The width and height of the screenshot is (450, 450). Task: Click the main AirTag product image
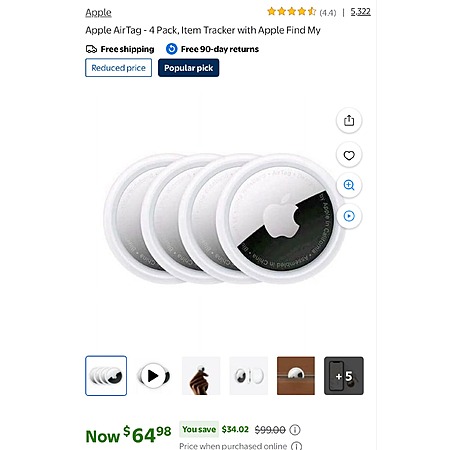pos(223,218)
